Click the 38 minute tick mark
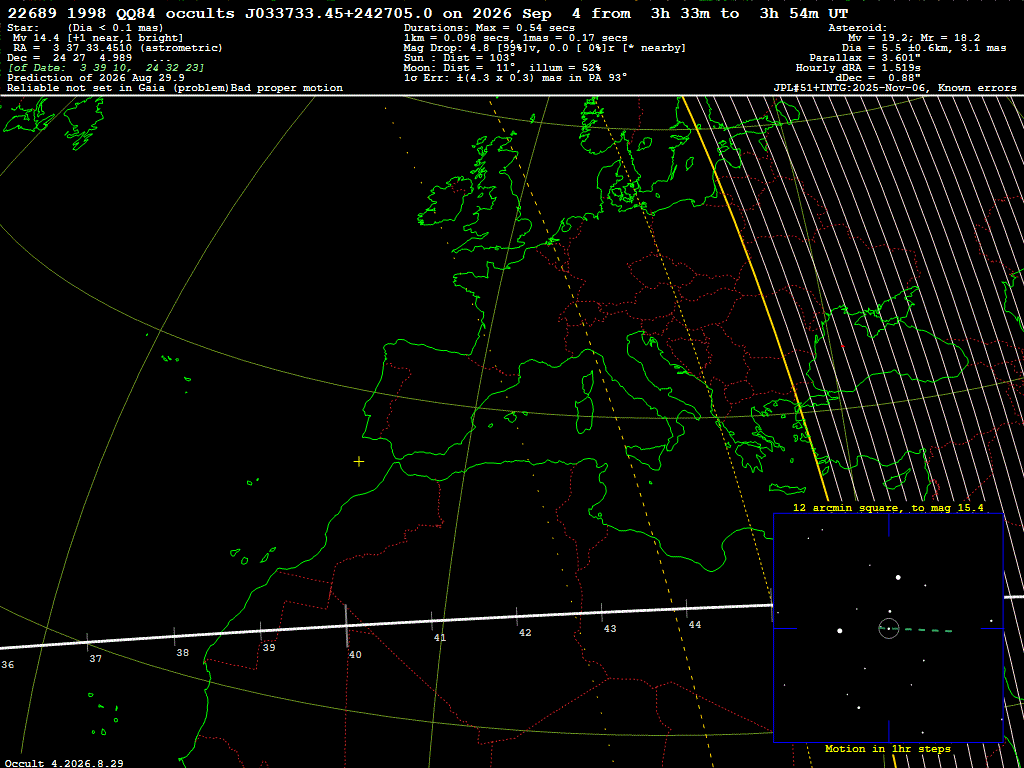The image size is (1024, 768). click(x=174, y=636)
